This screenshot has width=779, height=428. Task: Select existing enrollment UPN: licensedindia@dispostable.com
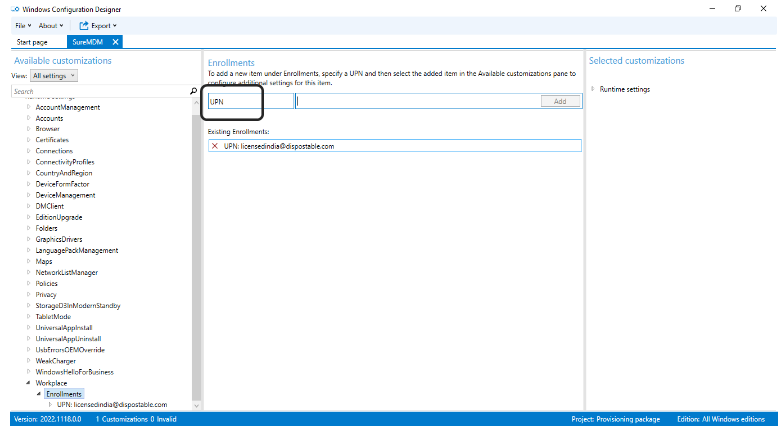pos(394,146)
